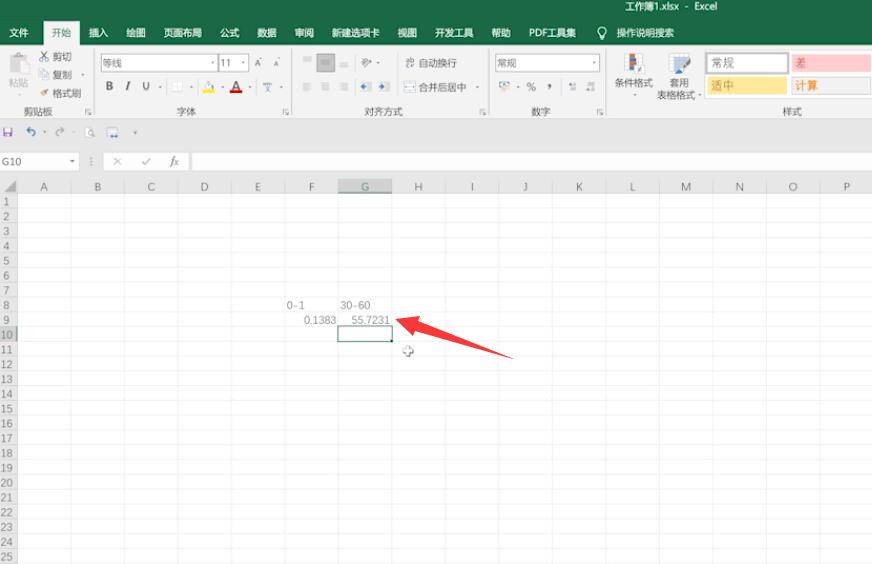Open phonetic guide settings icon
This screenshot has width=872, height=564.
click(x=267, y=87)
